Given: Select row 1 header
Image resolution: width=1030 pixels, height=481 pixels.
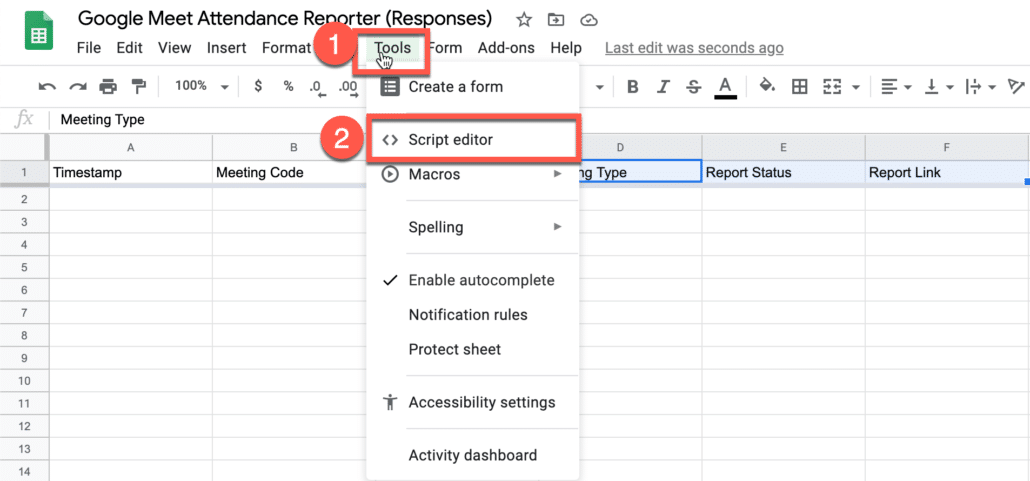Looking at the screenshot, I should click(24, 173).
